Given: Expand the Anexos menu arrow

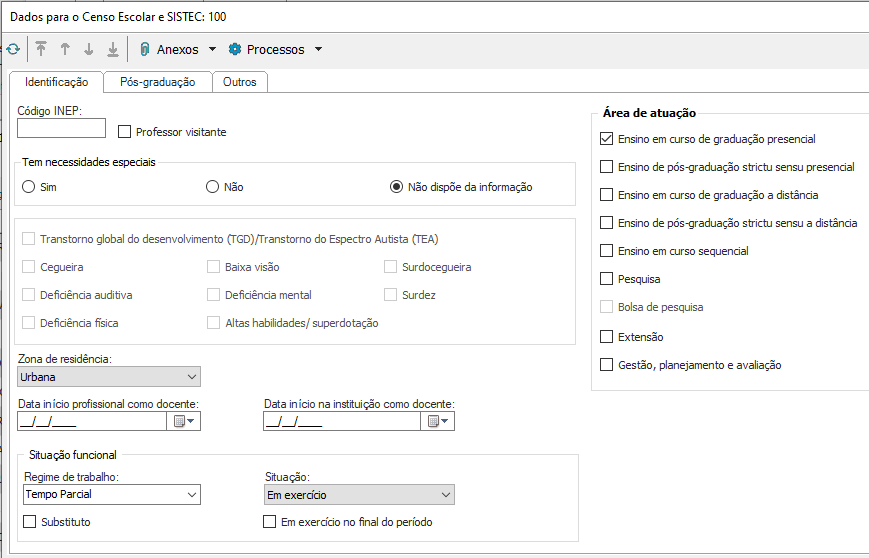Looking at the screenshot, I should 212,49.
